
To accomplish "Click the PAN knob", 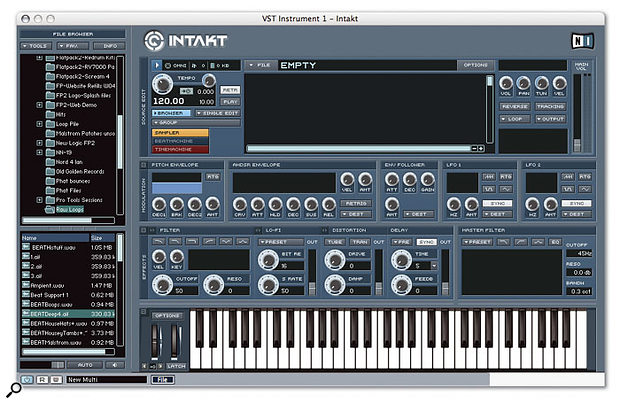I will pos(524,83).
